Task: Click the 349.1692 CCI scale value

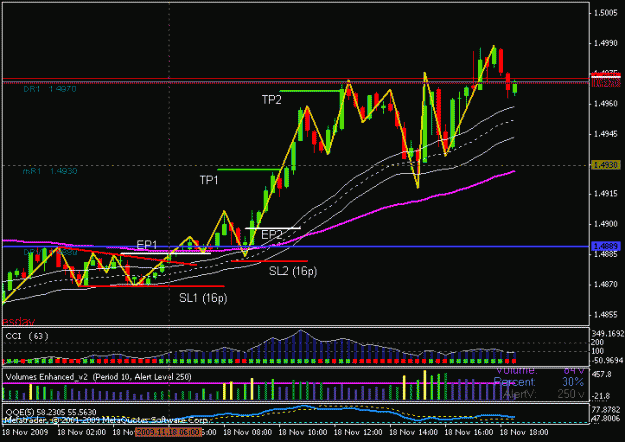Action: point(607,334)
